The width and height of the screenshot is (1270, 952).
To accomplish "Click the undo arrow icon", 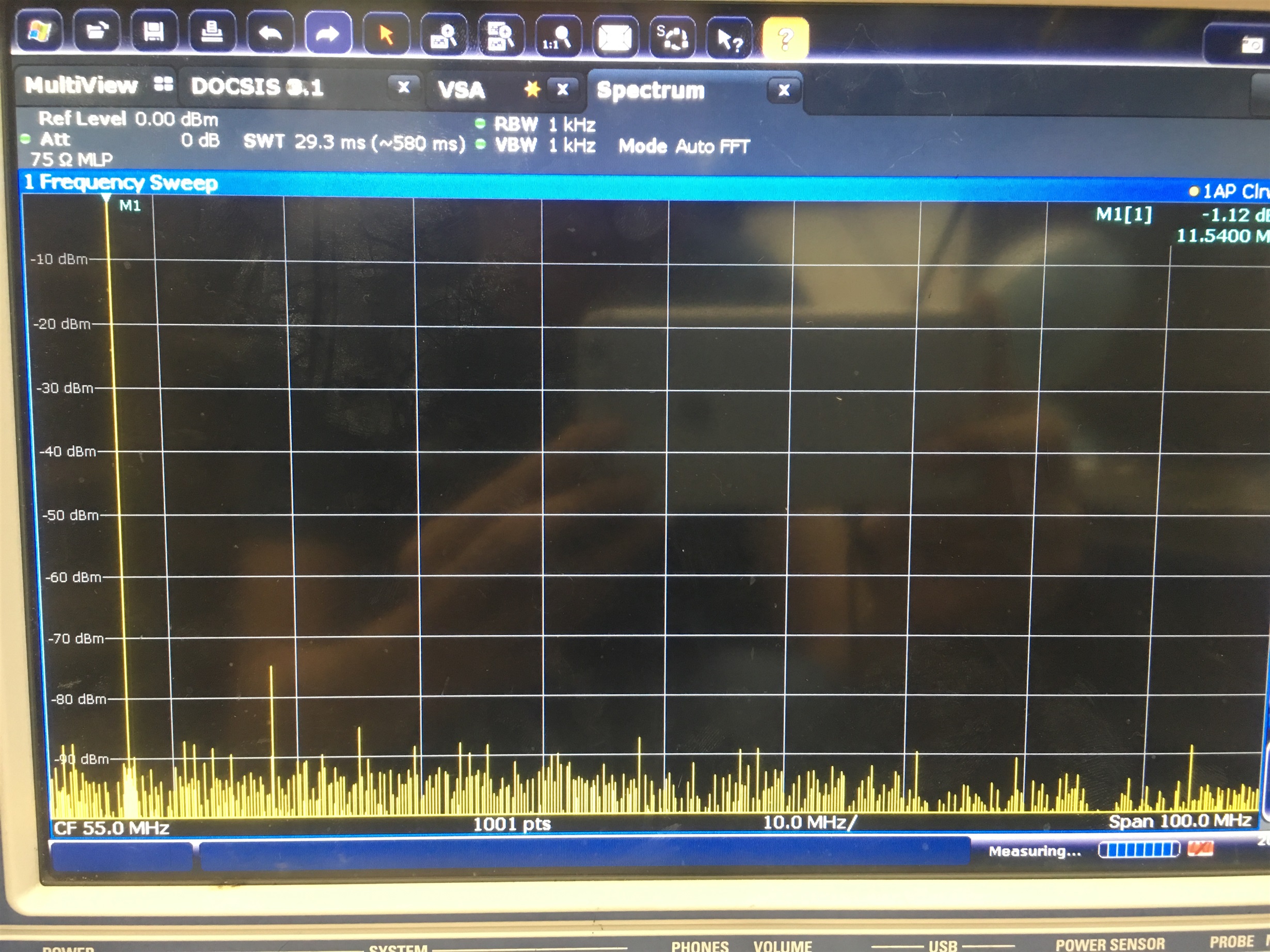I will pos(270,34).
